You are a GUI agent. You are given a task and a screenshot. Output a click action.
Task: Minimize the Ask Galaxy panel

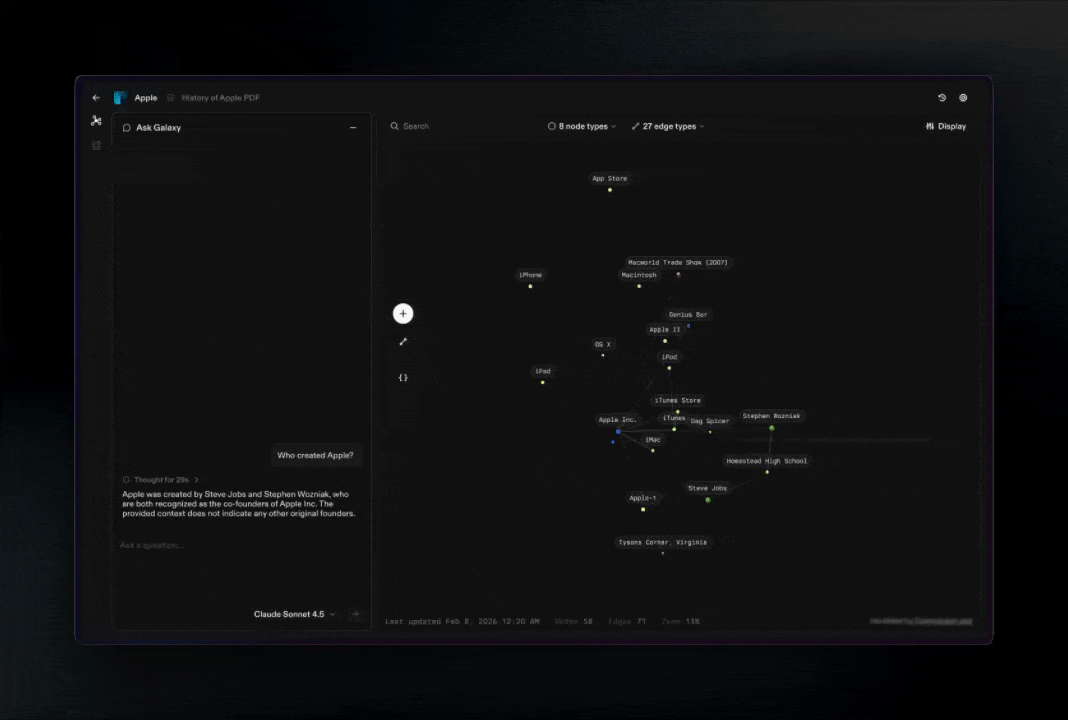click(x=353, y=127)
